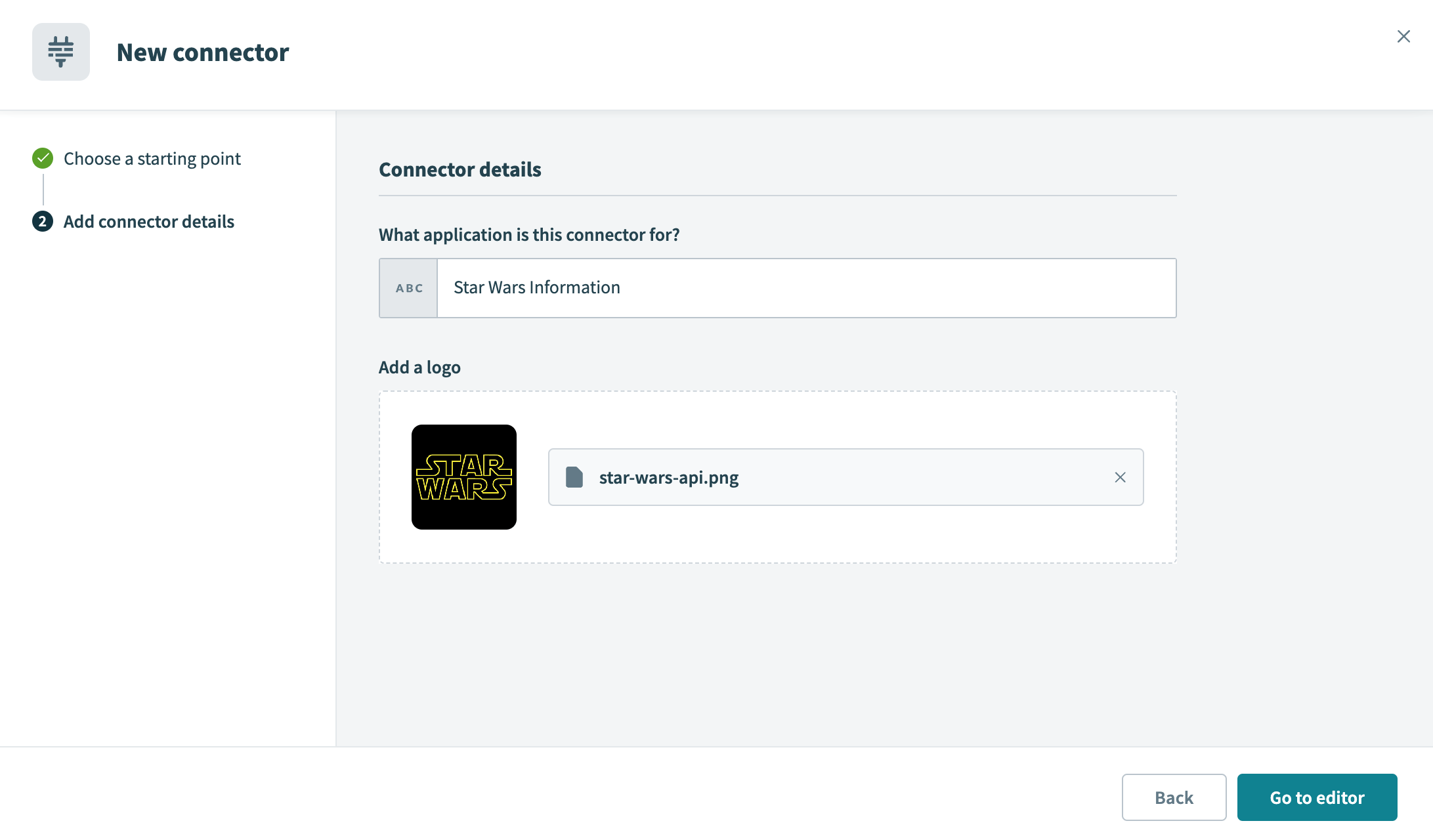Screen dimensions: 1433x840
Task: Close the New connector dialog
Action: (1403, 37)
